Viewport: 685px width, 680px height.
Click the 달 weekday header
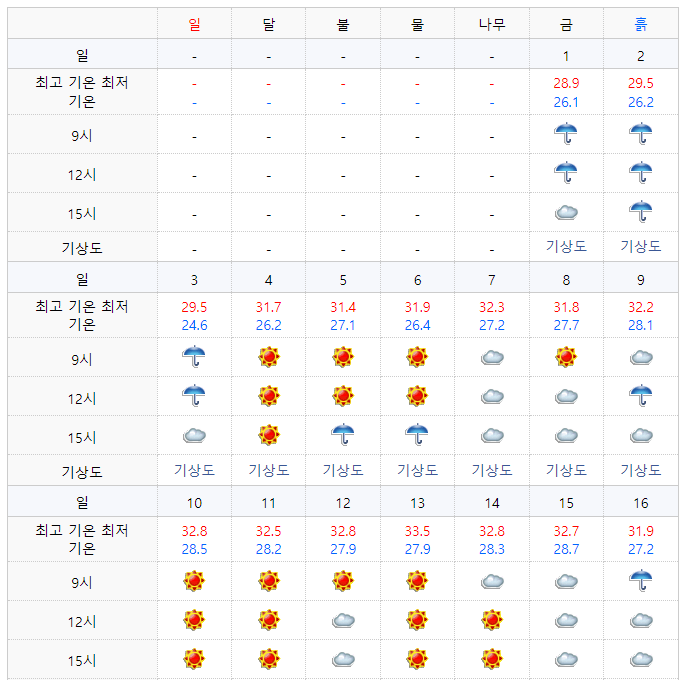[x=268, y=24]
